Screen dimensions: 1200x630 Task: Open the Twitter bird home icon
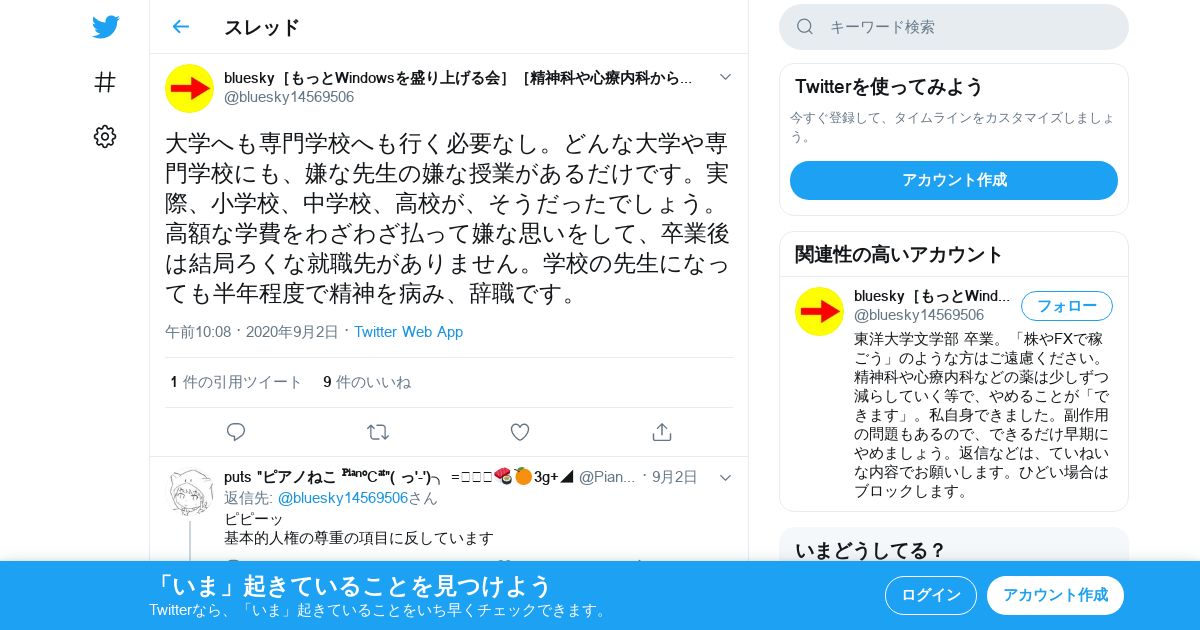[105, 27]
